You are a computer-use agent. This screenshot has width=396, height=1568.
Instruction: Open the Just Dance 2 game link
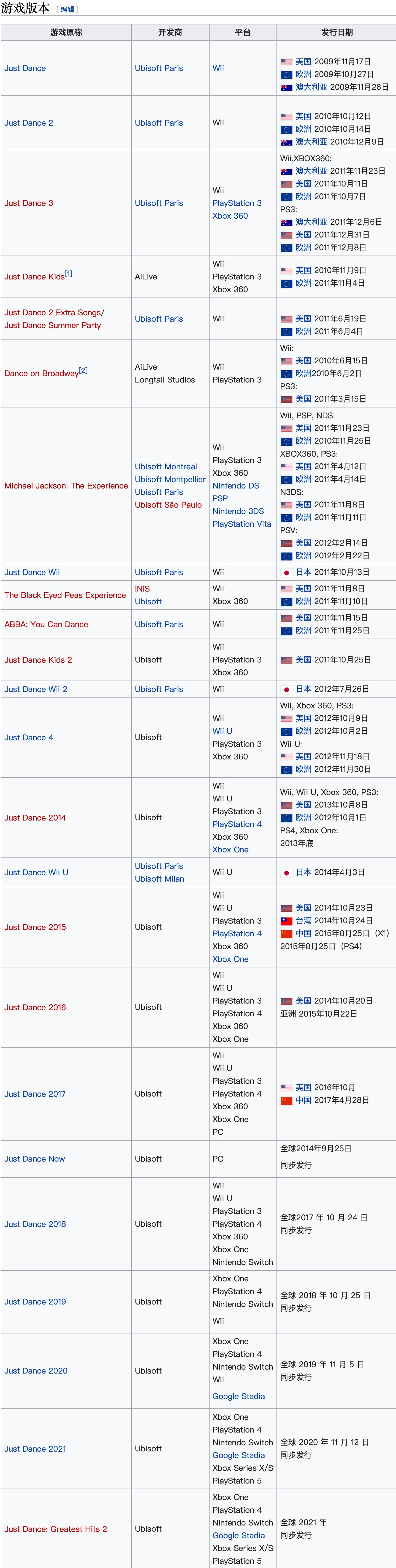pos(29,123)
